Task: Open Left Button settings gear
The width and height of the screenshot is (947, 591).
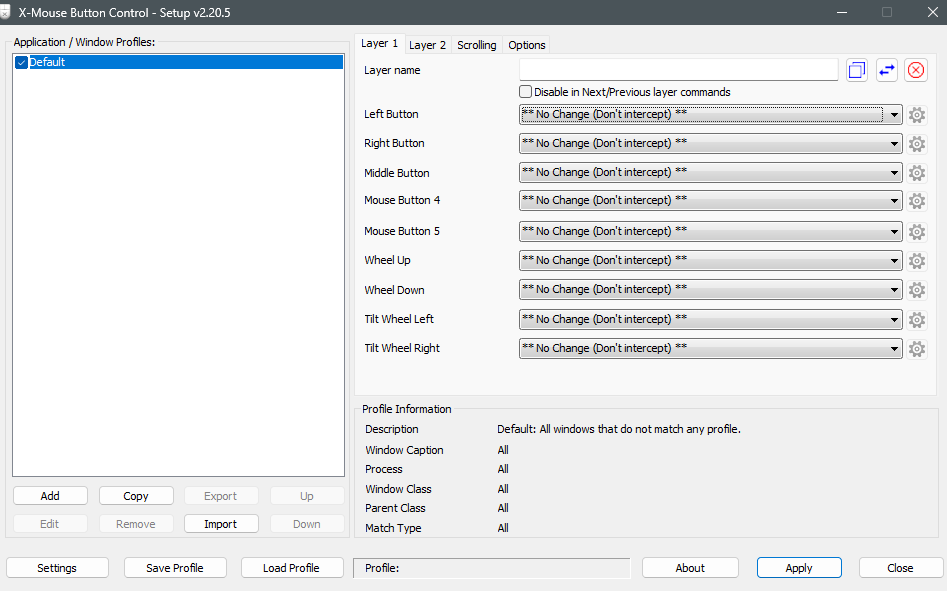Action: click(917, 115)
